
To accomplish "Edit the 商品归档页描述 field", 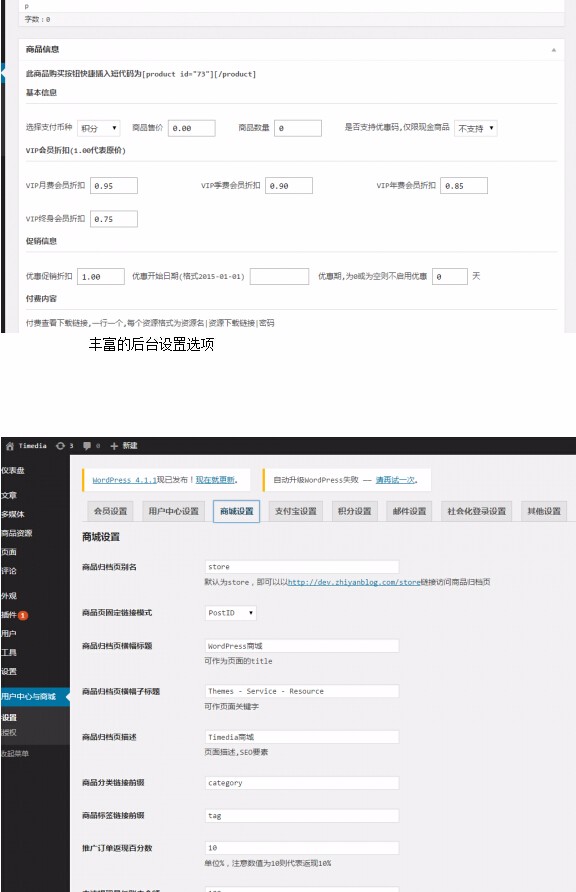I will [x=302, y=737].
